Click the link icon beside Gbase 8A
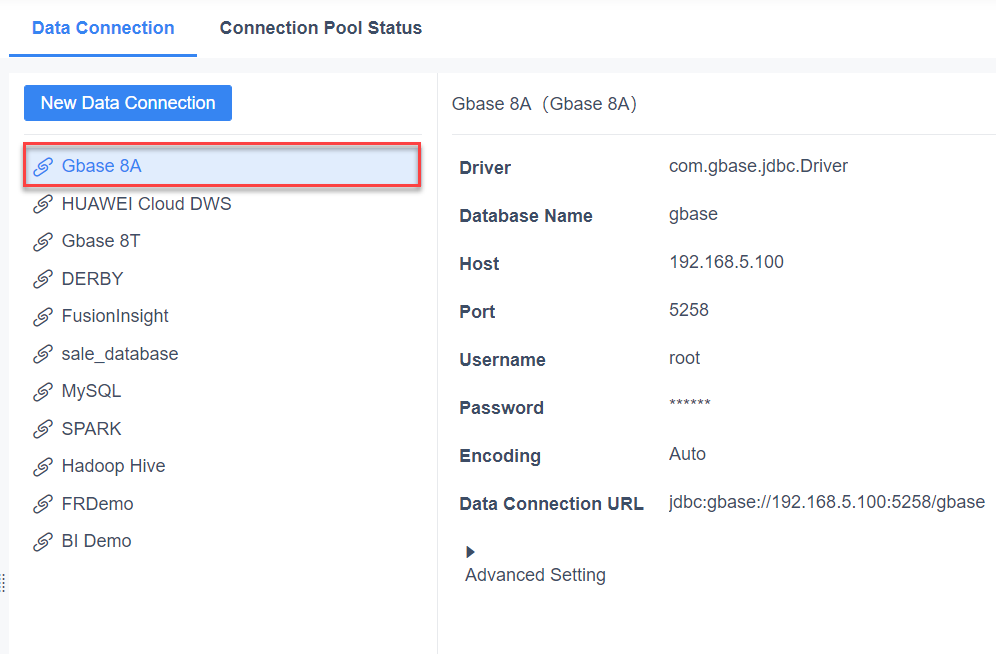 [43, 167]
